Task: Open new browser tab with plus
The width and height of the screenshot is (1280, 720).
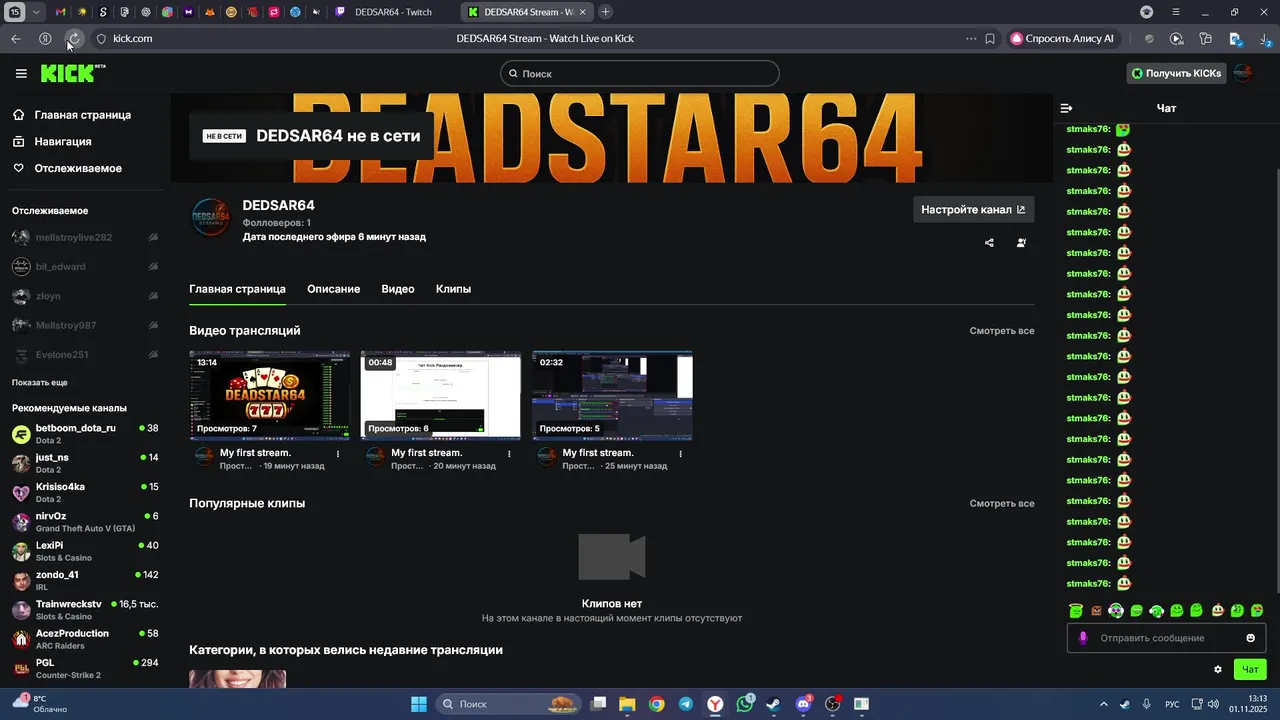Action: point(605,12)
